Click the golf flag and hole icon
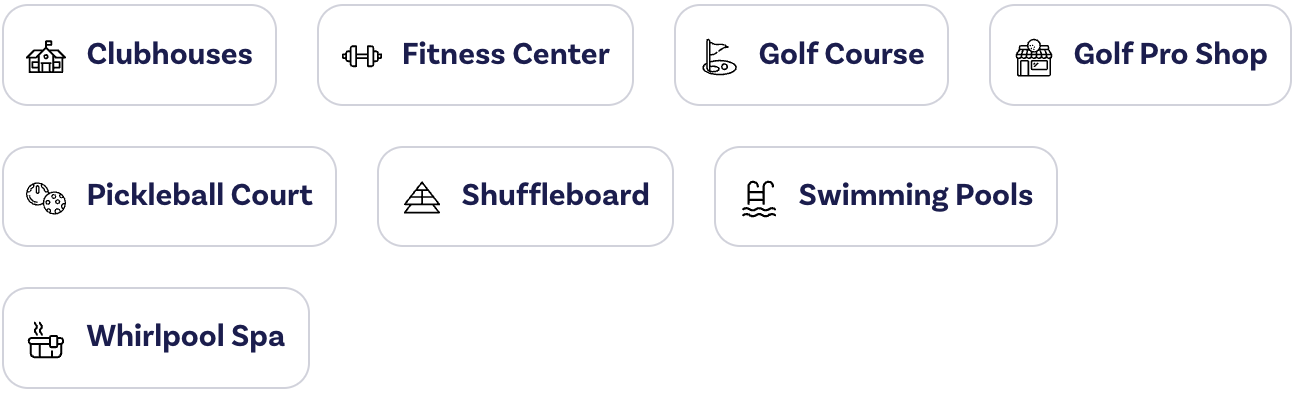Image resolution: width=1296 pixels, height=394 pixels. [718, 56]
